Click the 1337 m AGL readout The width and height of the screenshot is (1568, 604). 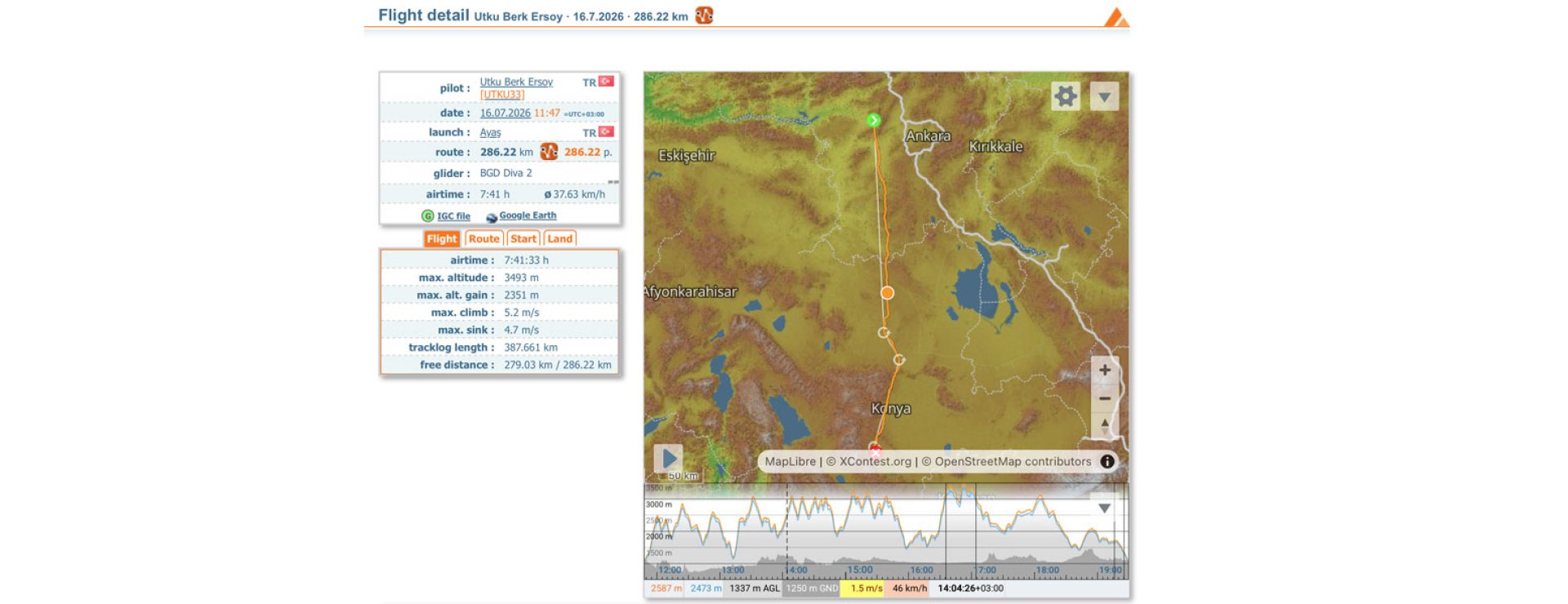pyautogui.click(x=755, y=588)
